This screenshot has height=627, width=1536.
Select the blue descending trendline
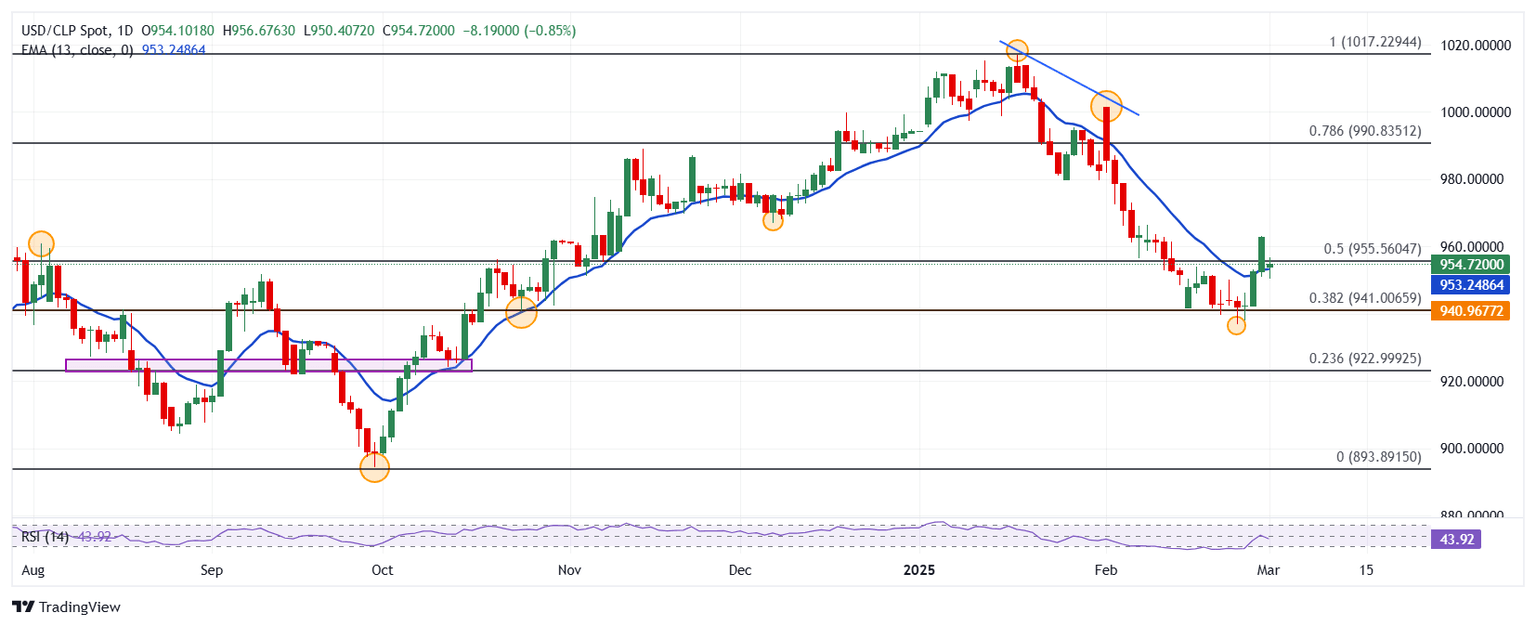[1068, 78]
